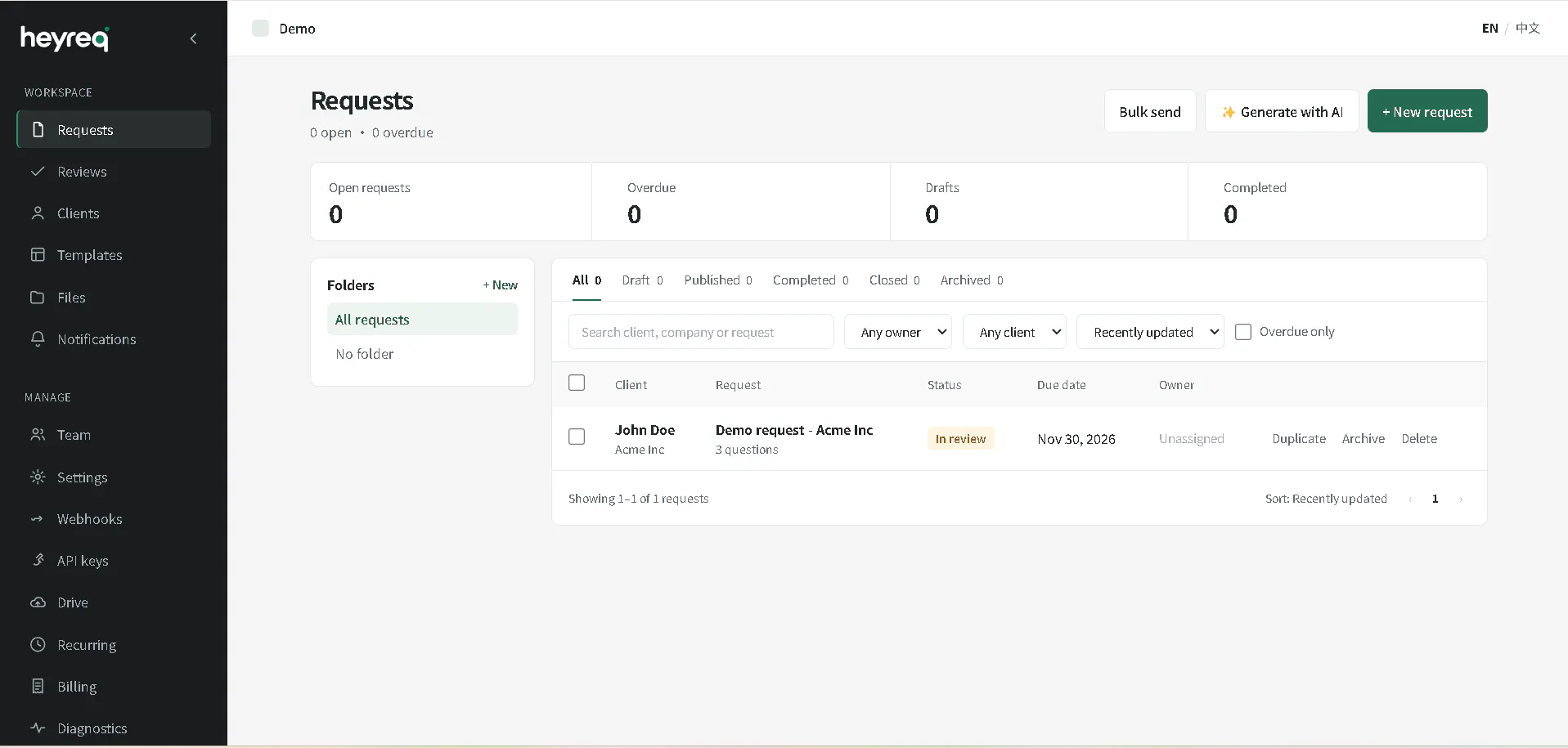The width and height of the screenshot is (1568, 748).
Task: Click the New request button
Action: [x=1427, y=111]
